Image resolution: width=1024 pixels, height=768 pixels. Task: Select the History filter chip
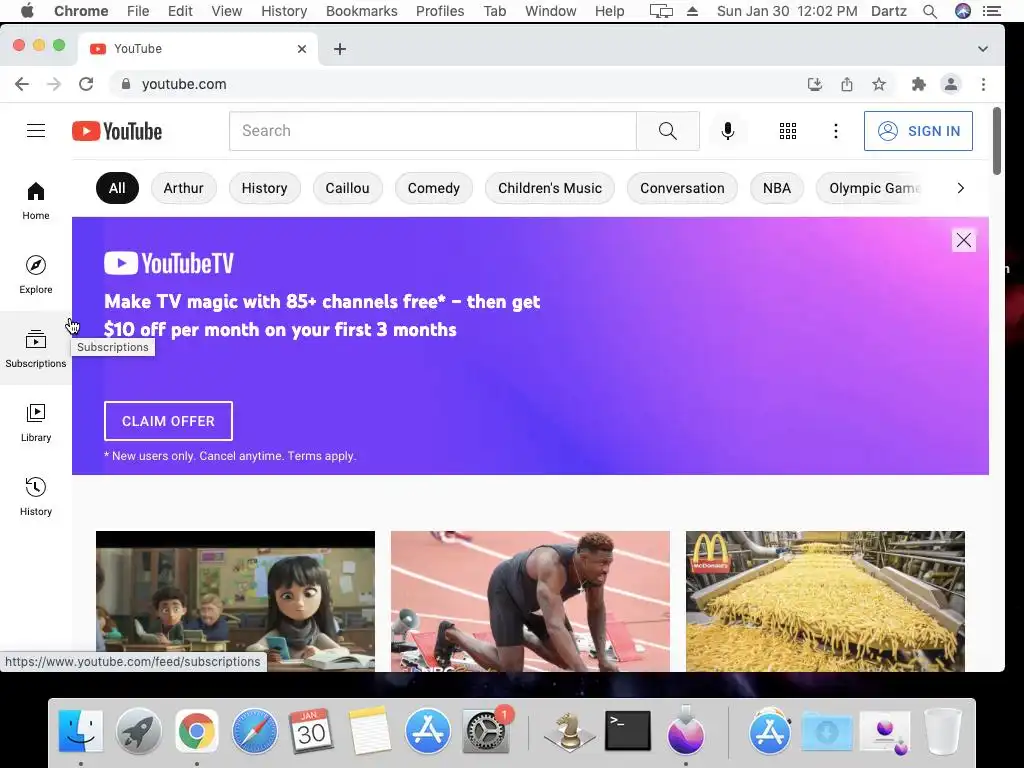pos(264,188)
